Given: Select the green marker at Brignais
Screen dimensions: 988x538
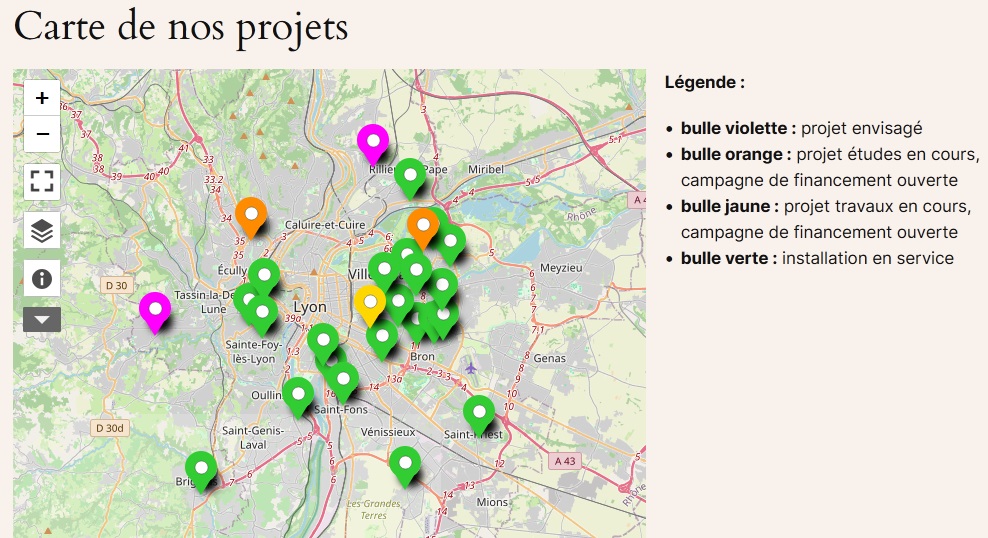Looking at the screenshot, I should [202, 468].
